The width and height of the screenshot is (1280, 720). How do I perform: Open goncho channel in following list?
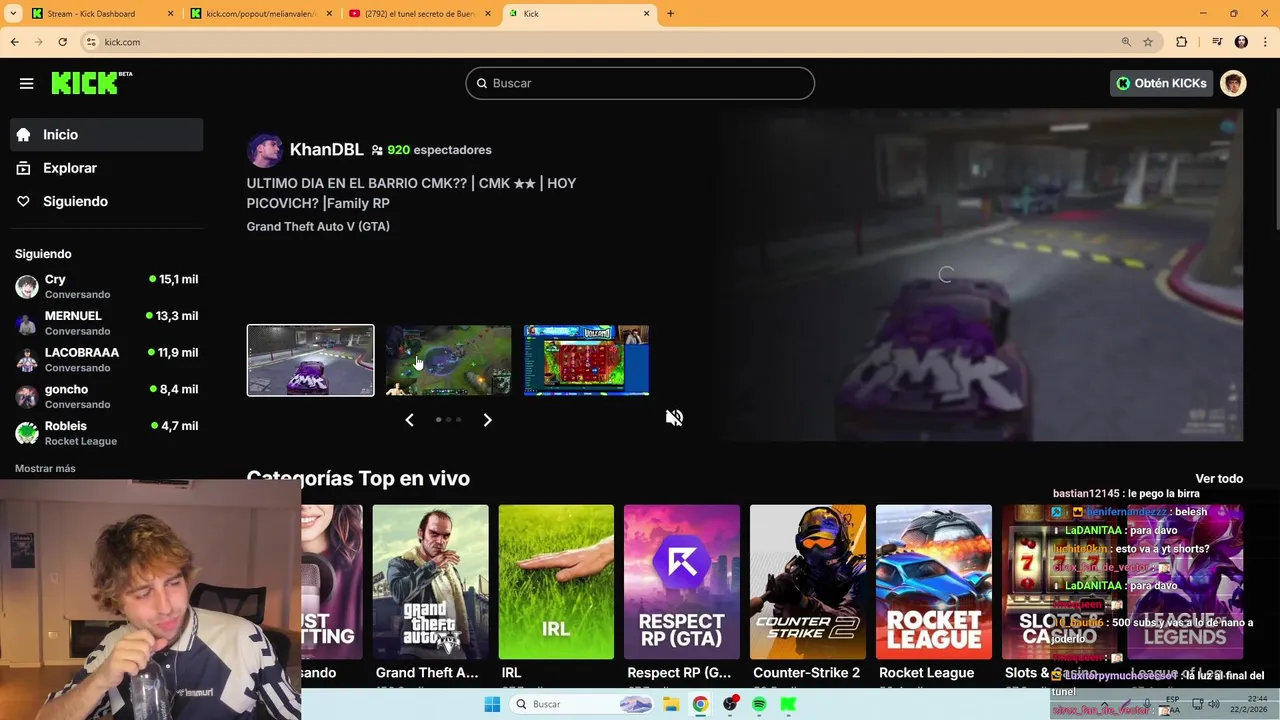106,397
